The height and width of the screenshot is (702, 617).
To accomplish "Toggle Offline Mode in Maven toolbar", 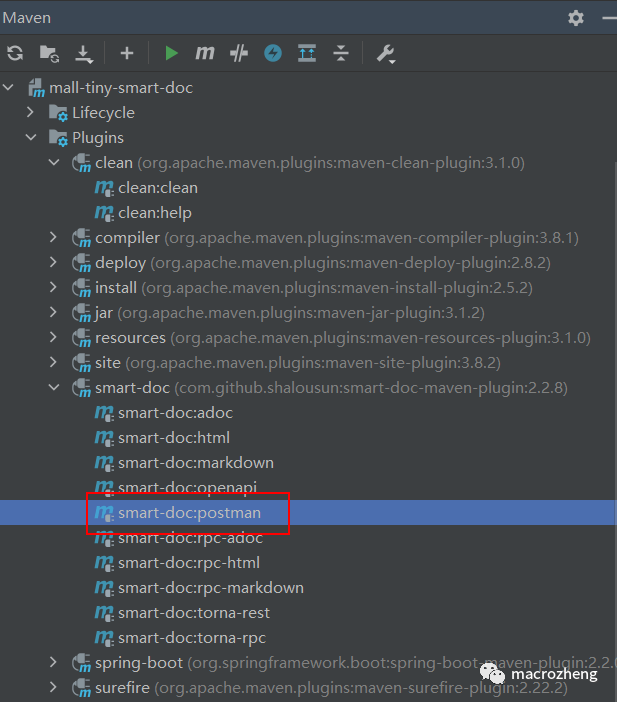I will [x=238, y=54].
